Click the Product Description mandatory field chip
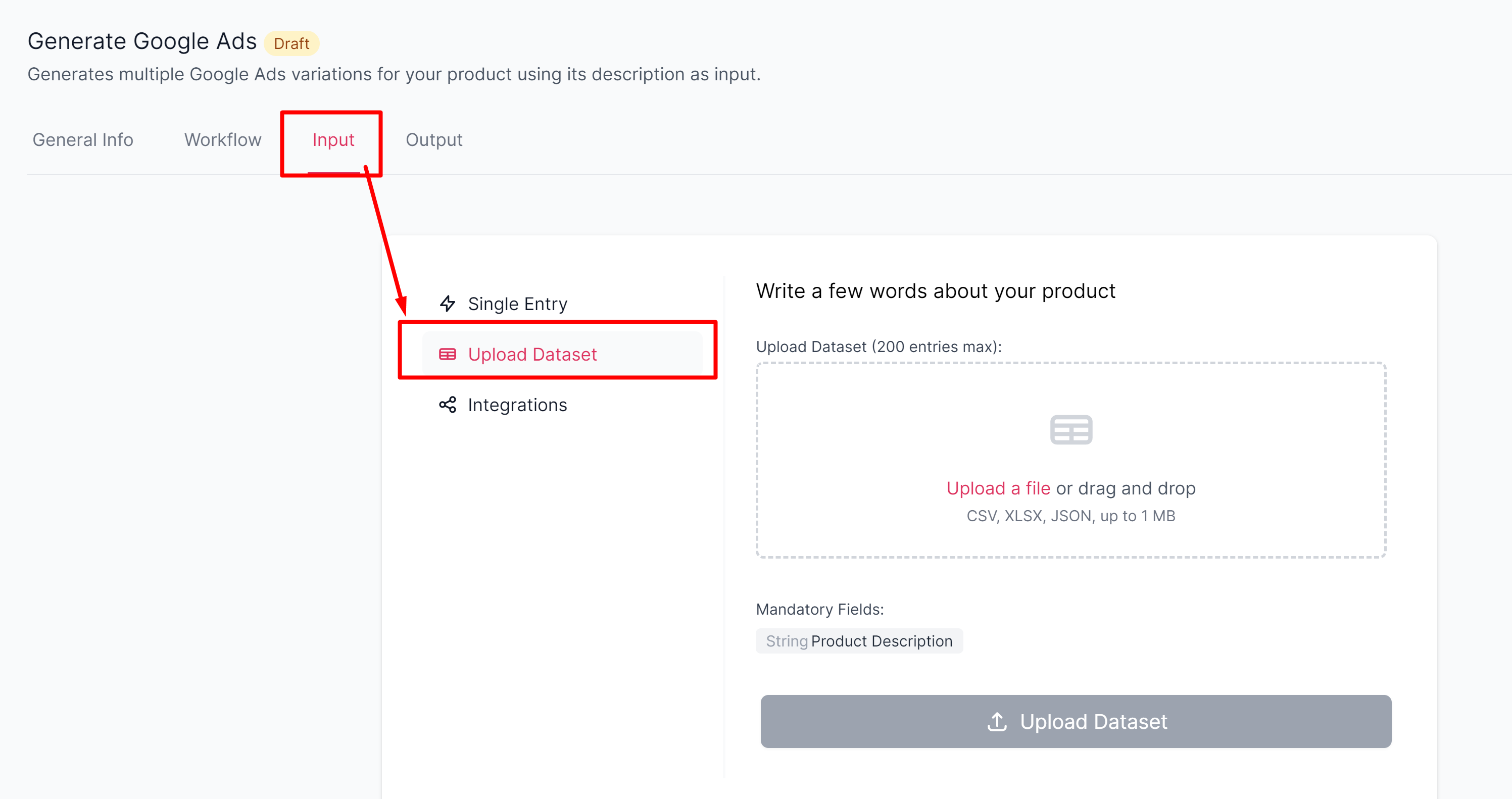The image size is (1512, 799). 859,641
